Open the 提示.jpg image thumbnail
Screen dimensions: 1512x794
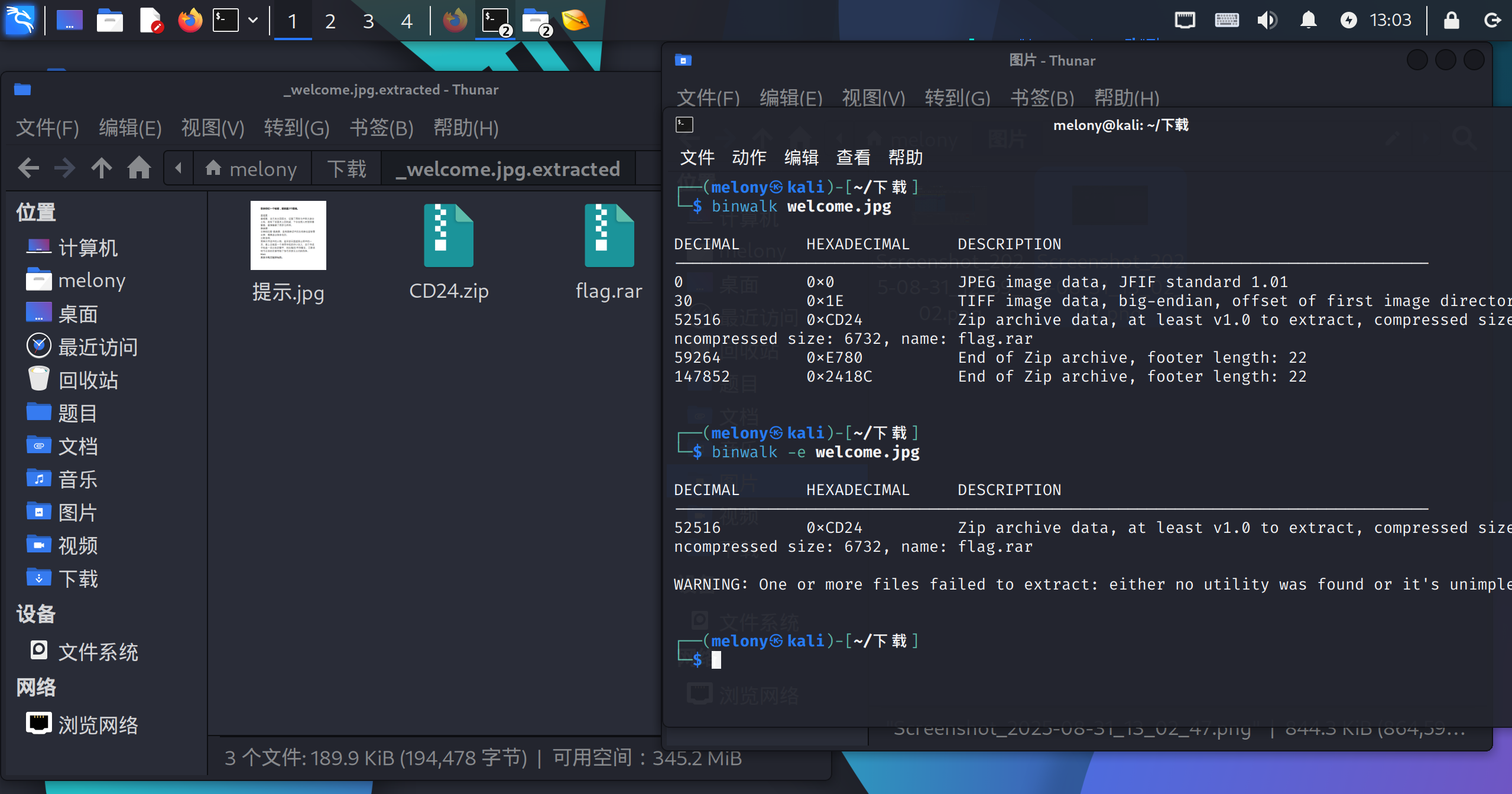click(x=288, y=236)
